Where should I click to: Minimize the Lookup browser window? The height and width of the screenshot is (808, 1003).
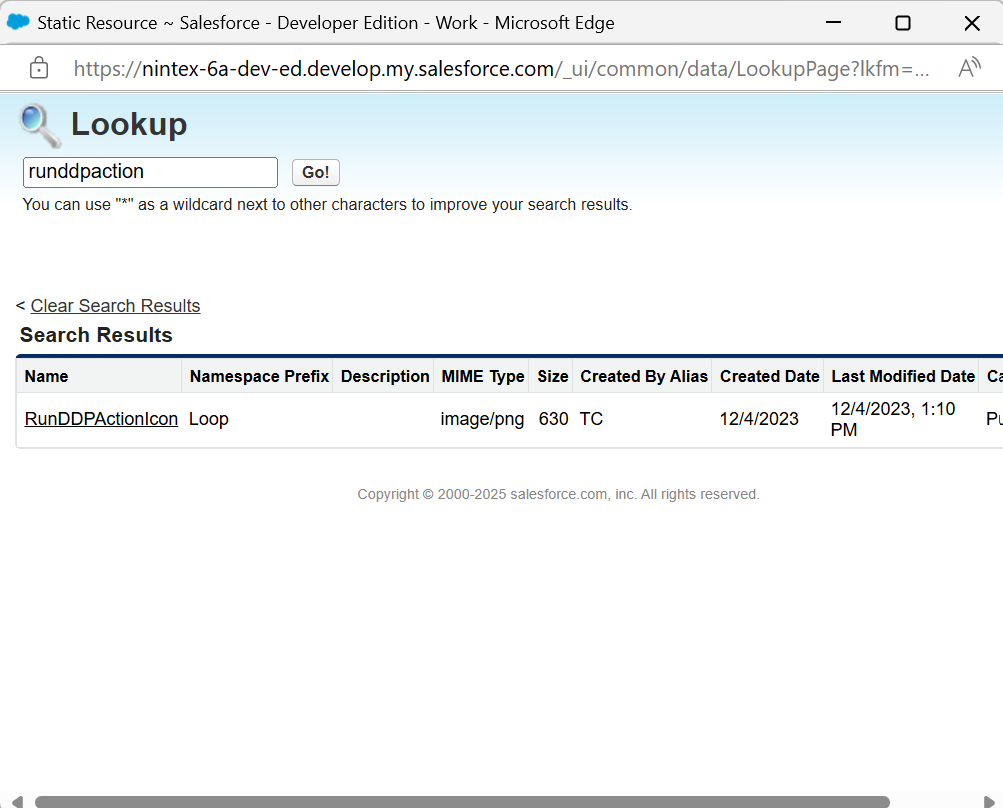[x=833, y=22]
